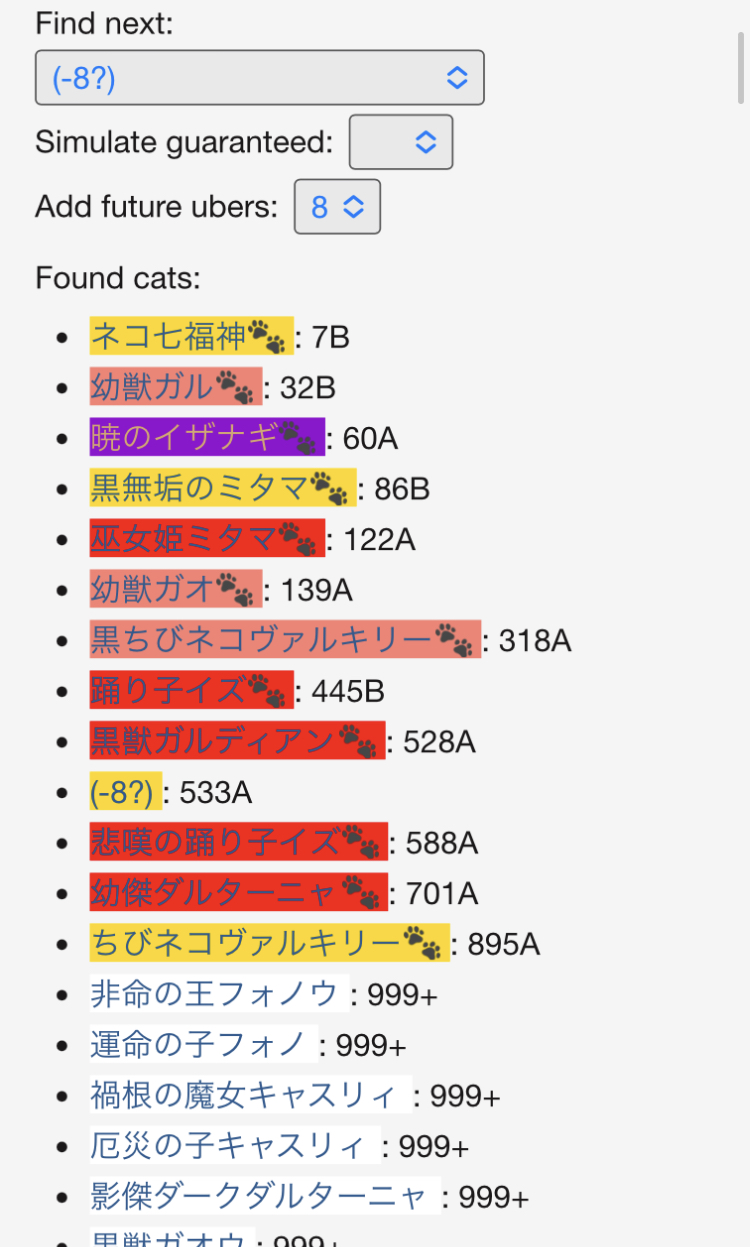Click the paw icon after 黒ちびネコヴァルキリー

(454, 640)
